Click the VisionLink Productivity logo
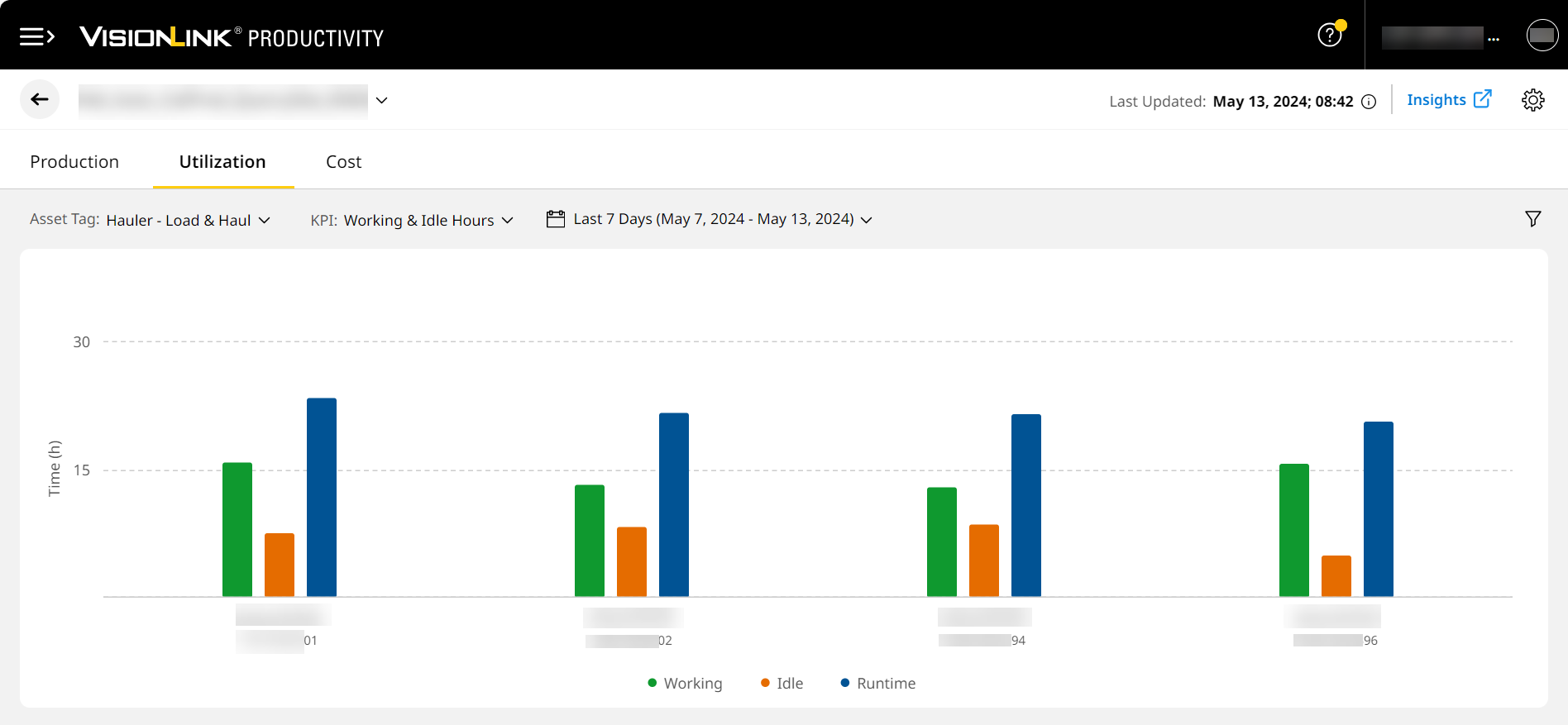Viewport: 1568px width, 725px height. point(232,37)
